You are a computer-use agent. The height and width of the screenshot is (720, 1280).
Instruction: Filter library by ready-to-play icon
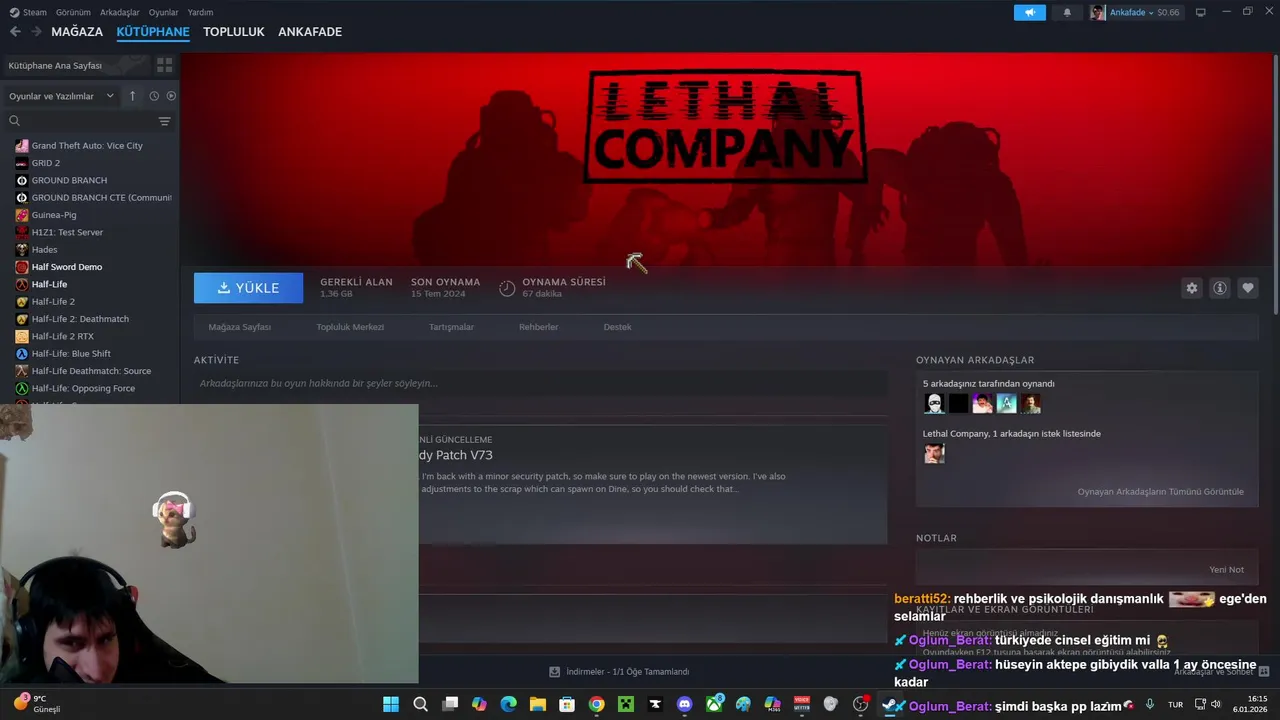pos(171,96)
